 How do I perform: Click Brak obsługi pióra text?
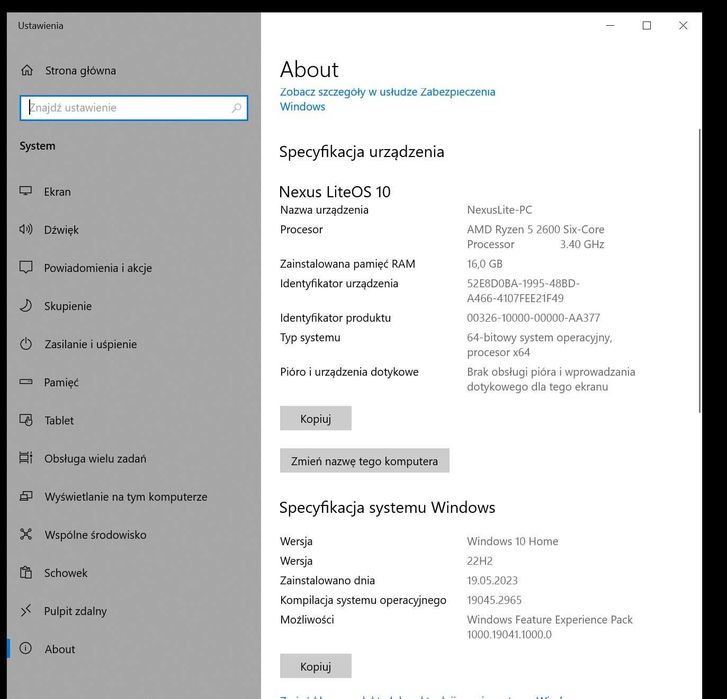pos(551,379)
